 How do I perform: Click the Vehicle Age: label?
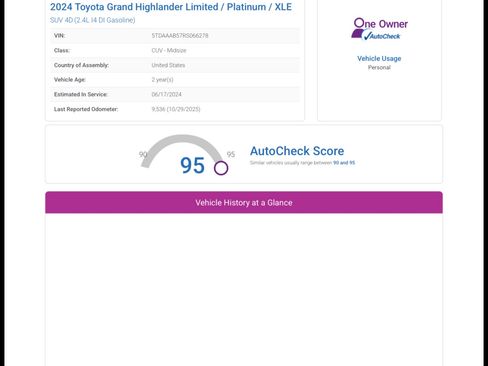(x=70, y=80)
